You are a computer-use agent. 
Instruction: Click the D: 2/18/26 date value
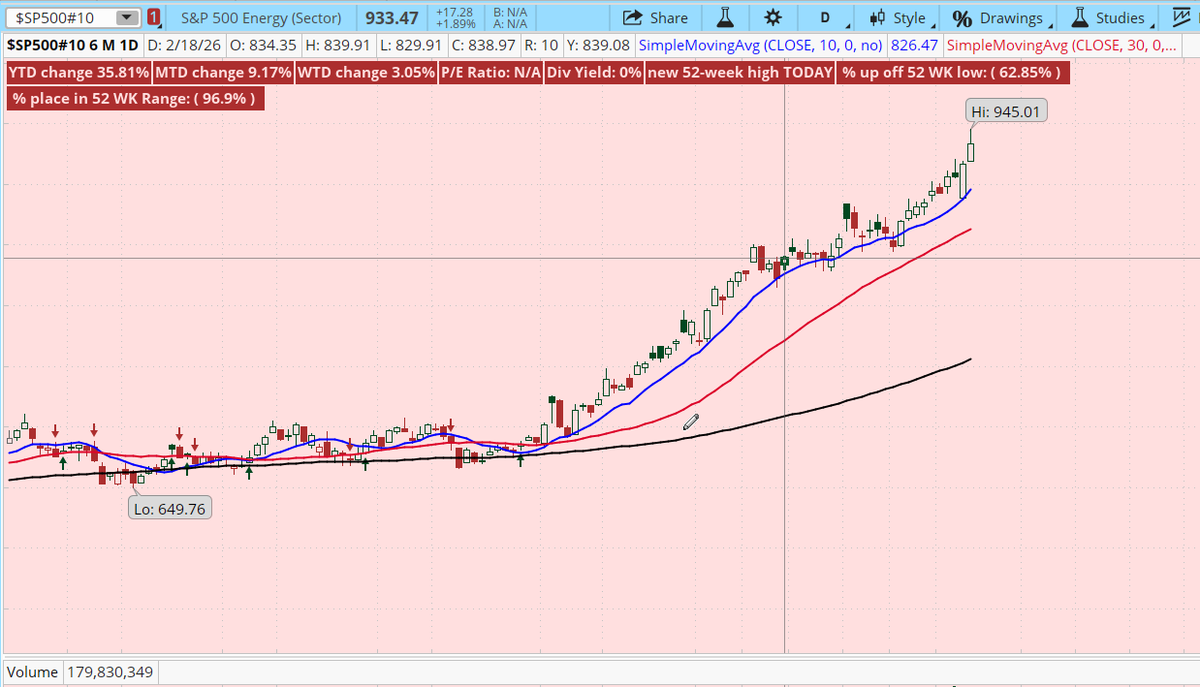184,46
